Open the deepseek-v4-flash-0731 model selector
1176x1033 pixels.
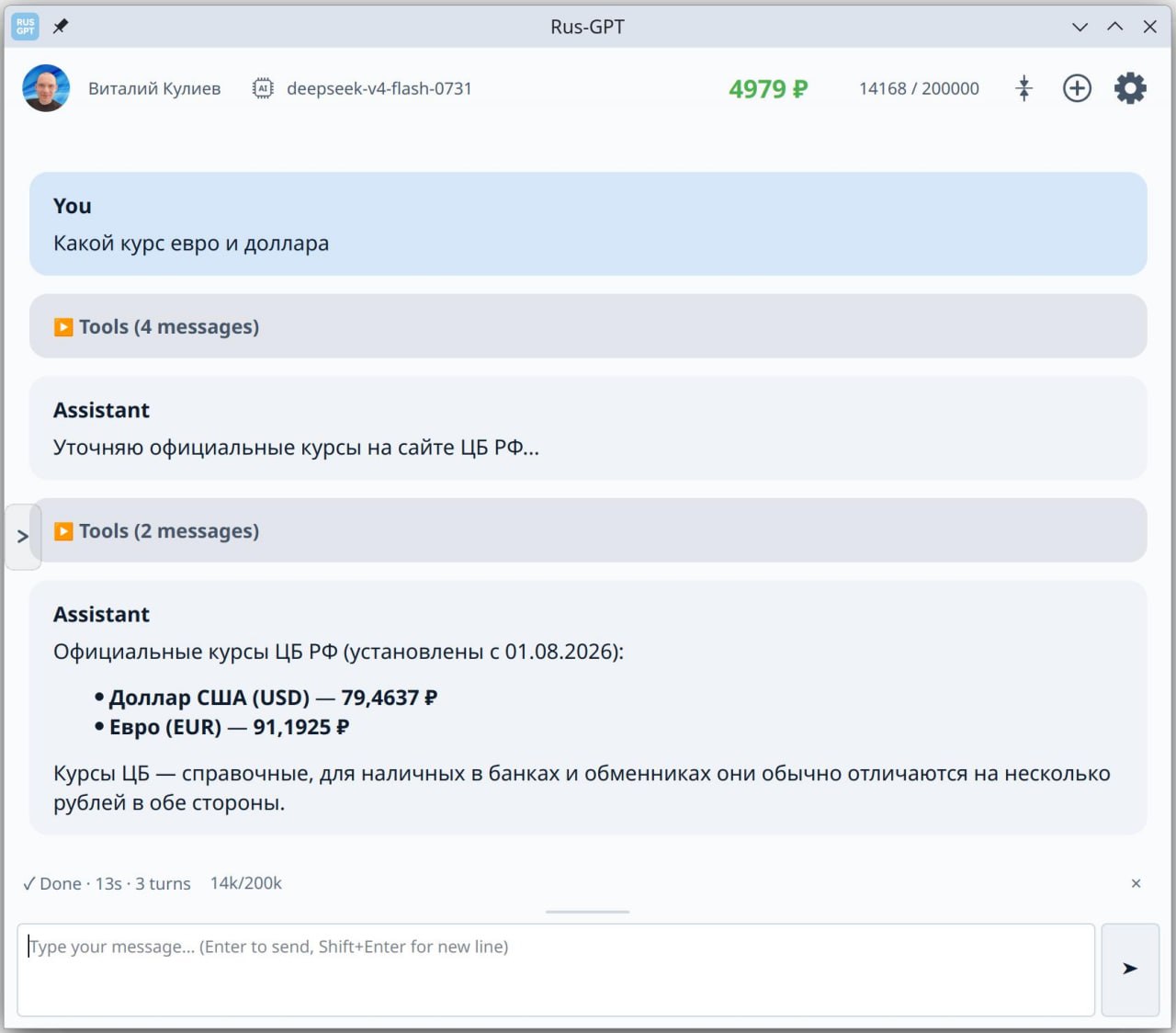(x=379, y=88)
